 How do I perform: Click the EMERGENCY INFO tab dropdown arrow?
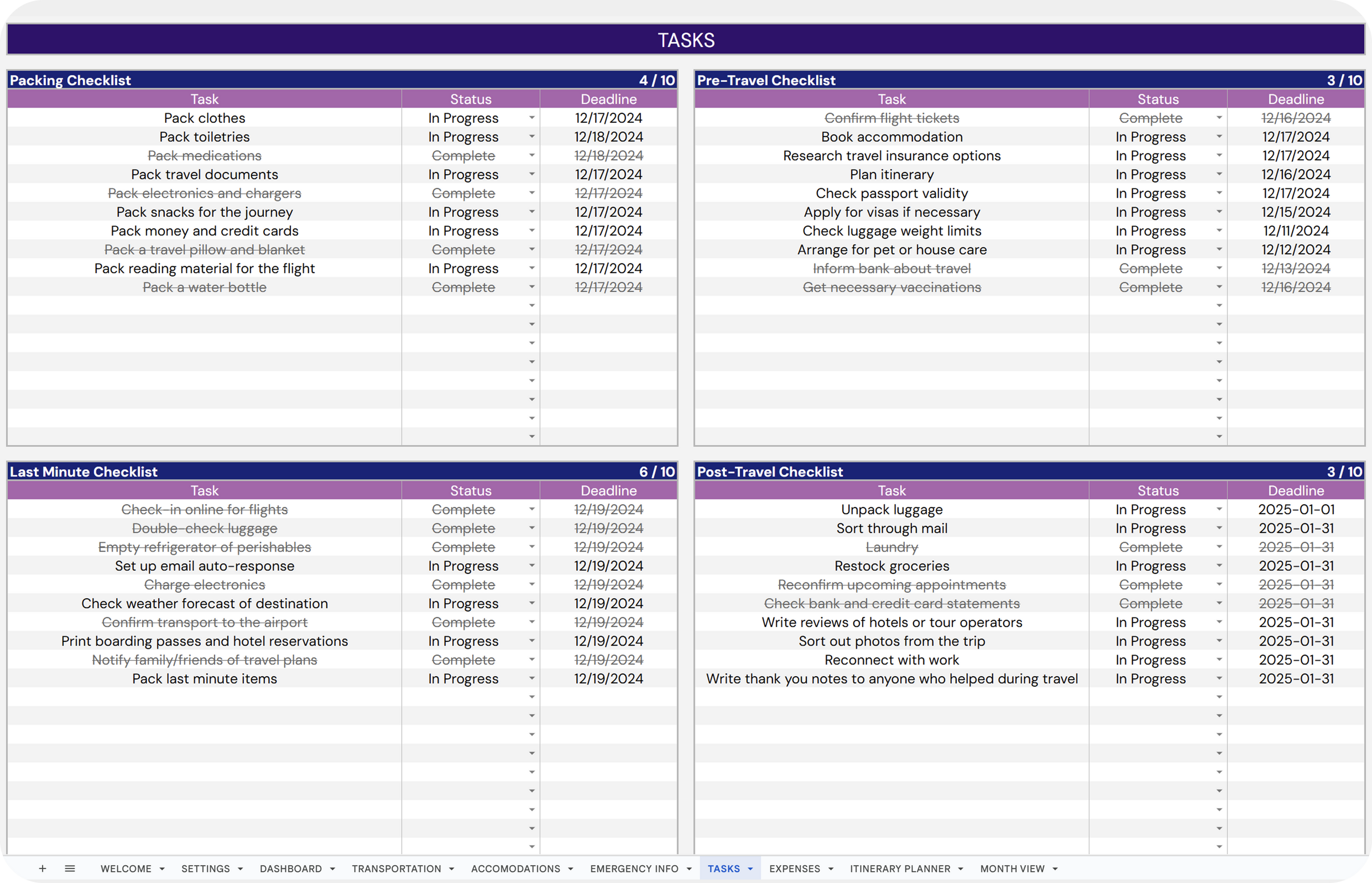point(689,869)
